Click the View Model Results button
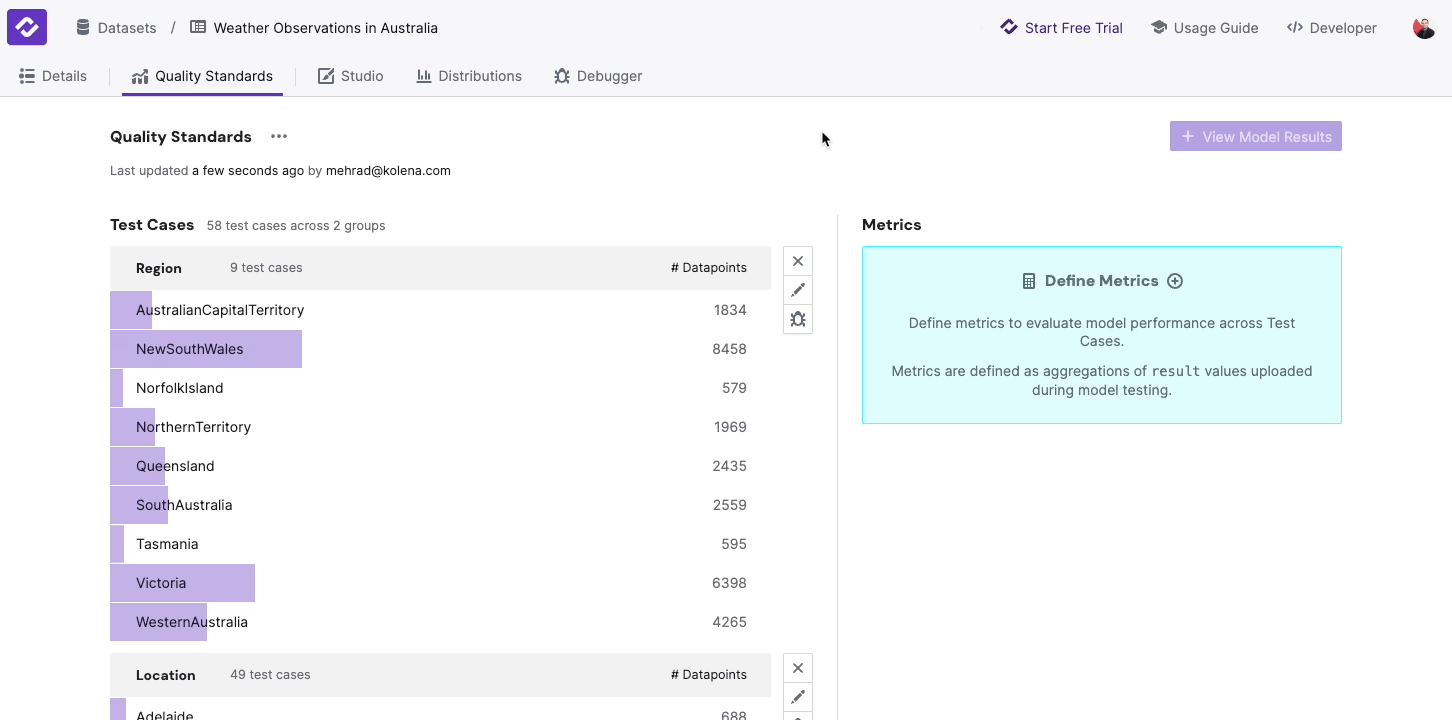 click(1255, 137)
